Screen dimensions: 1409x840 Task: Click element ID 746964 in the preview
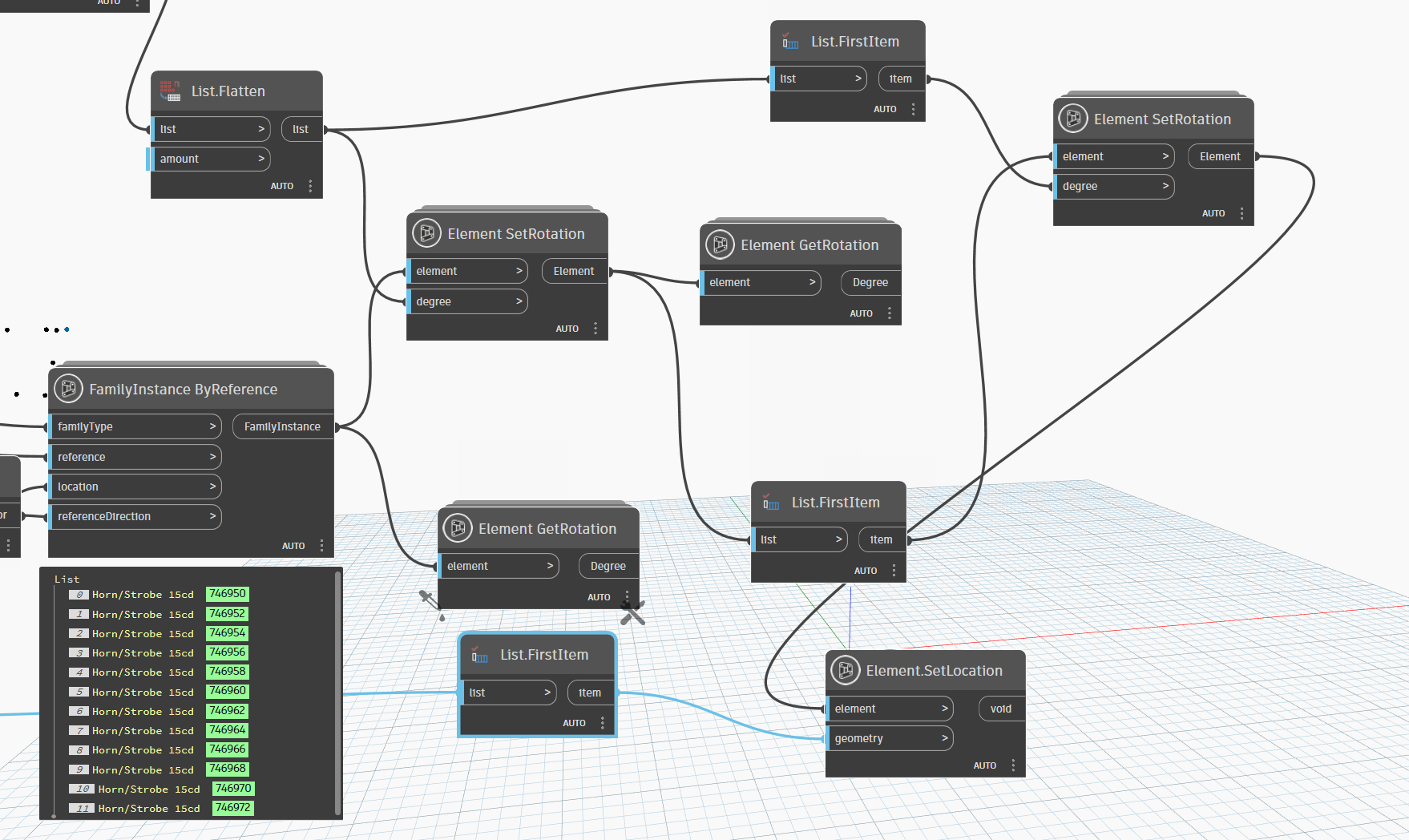pos(228,730)
